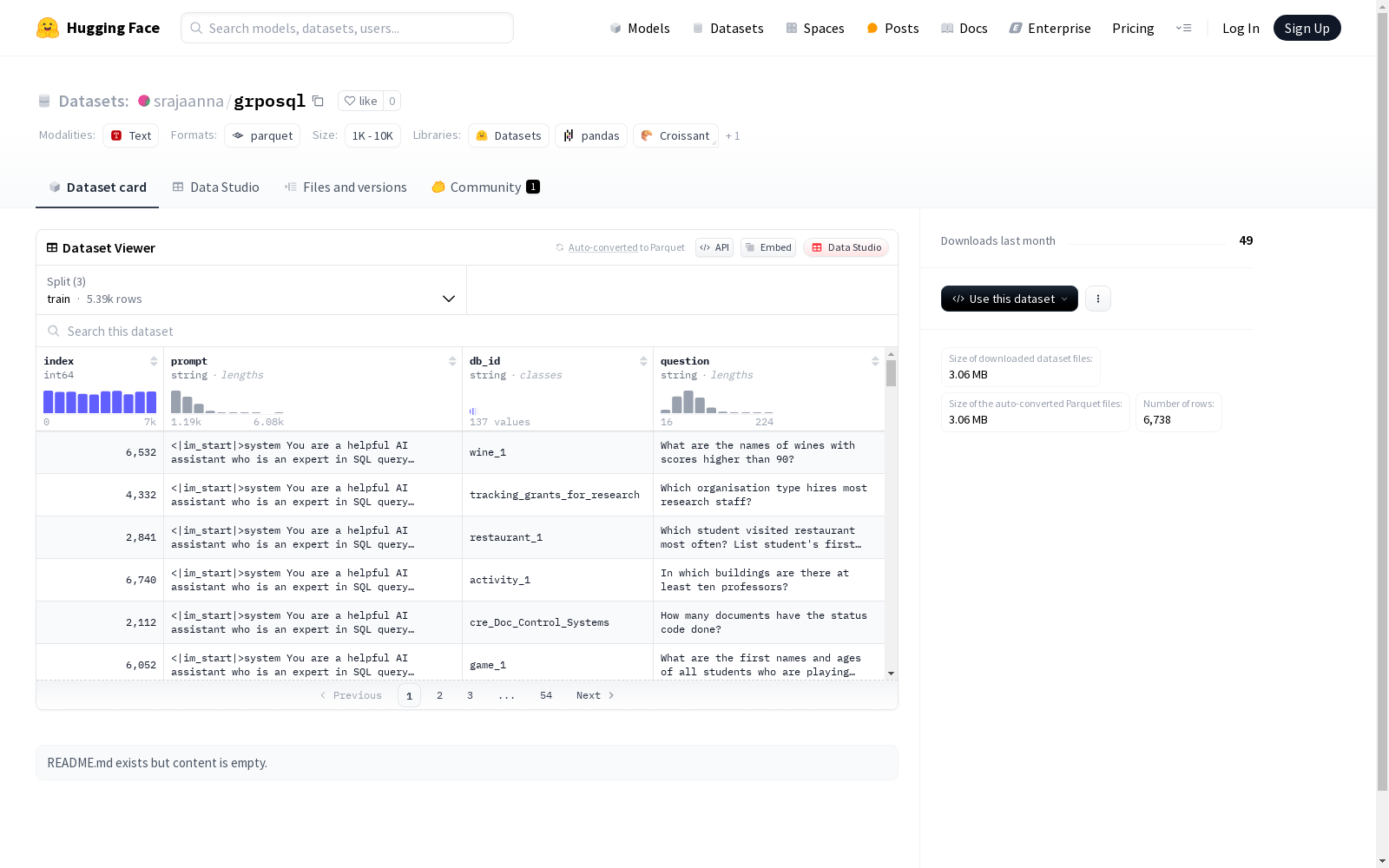
Task: Open the srajaanna user profile link
Action: click(x=188, y=101)
